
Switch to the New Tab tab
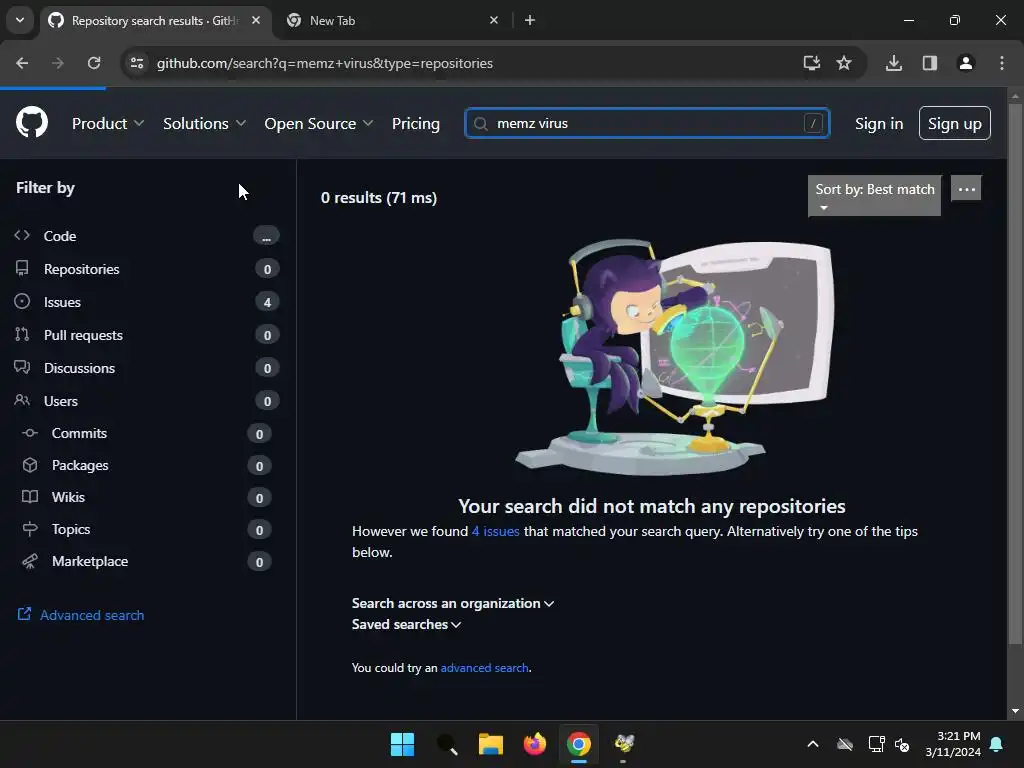tap(394, 20)
